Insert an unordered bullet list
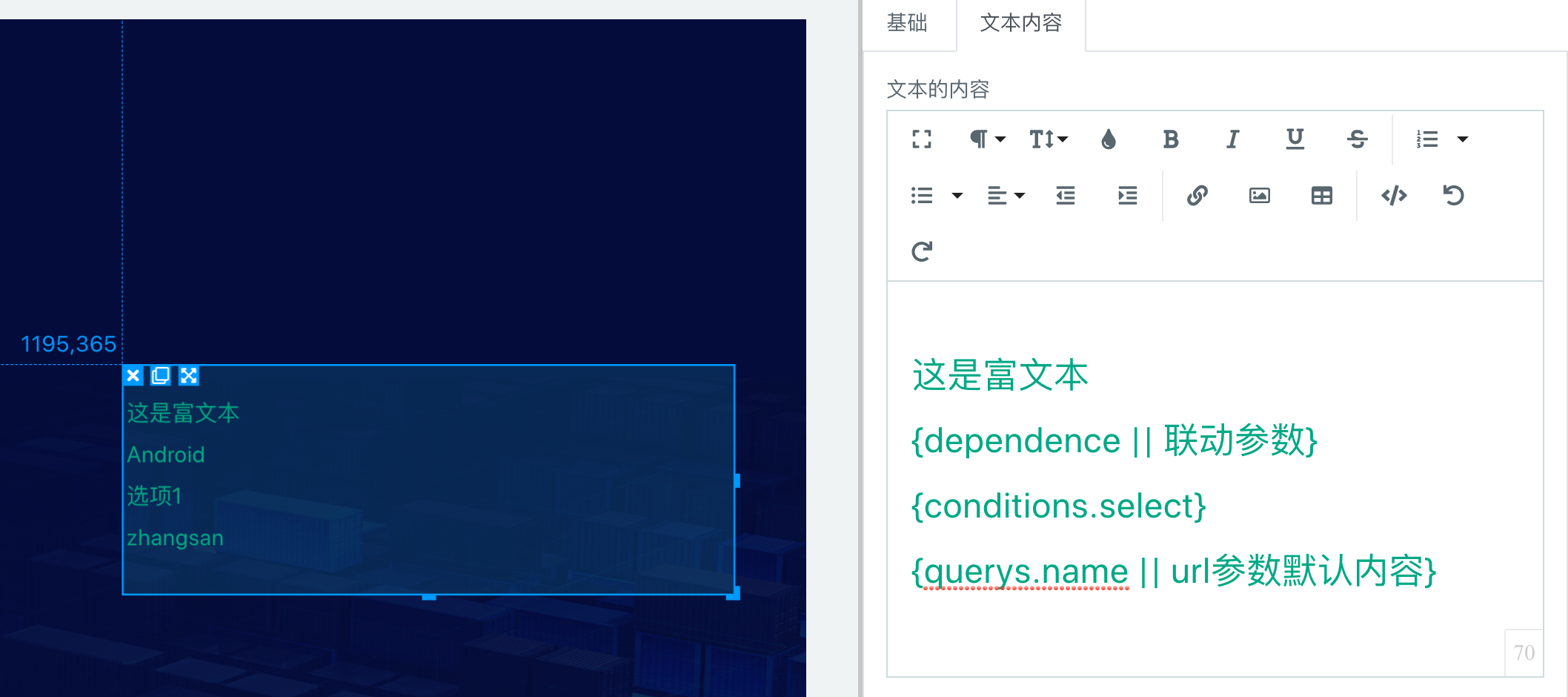Screen dimensions: 1568x697 pyautogui.click(x=922, y=196)
